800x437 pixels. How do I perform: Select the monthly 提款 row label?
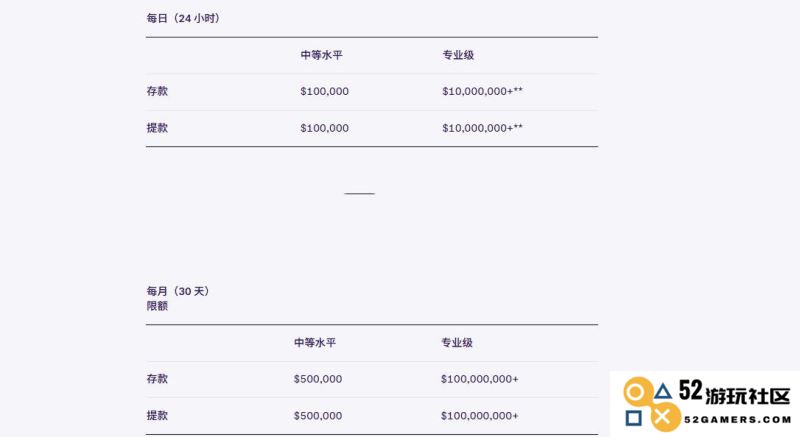(x=157, y=416)
